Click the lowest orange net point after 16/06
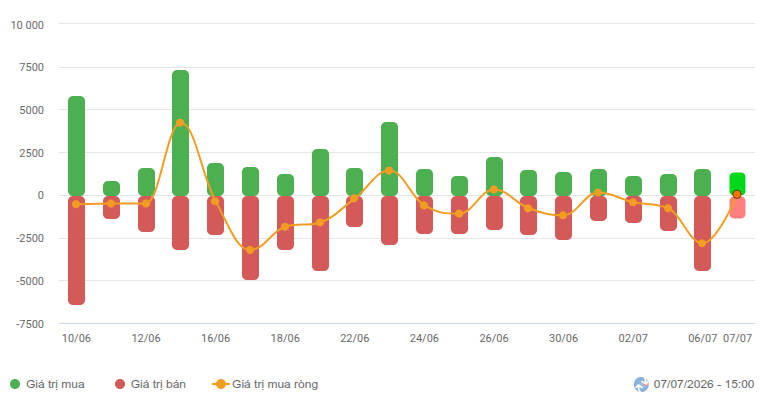This screenshot has height=397, width=766. [x=250, y=250]
